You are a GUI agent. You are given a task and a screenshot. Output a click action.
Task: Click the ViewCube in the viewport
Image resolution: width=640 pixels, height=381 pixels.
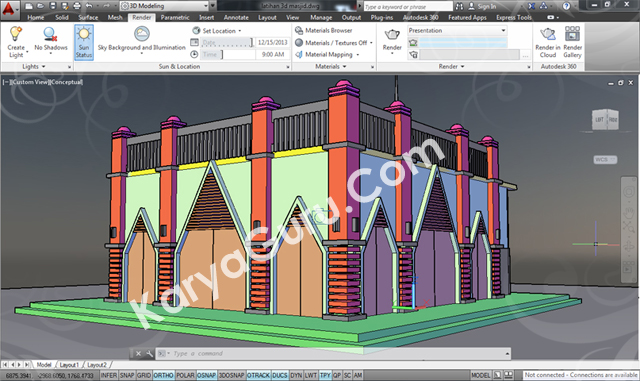[x=605, y=120]
